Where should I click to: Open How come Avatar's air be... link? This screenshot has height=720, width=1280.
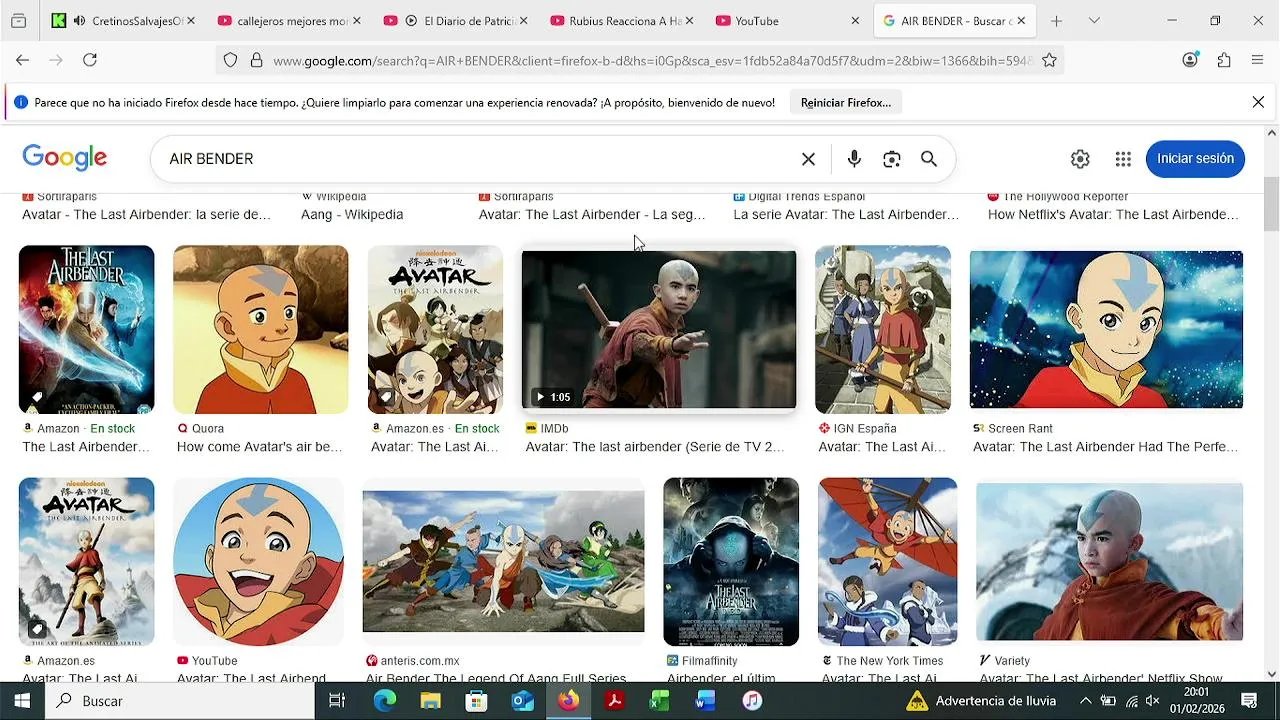[x=259, y=447]
